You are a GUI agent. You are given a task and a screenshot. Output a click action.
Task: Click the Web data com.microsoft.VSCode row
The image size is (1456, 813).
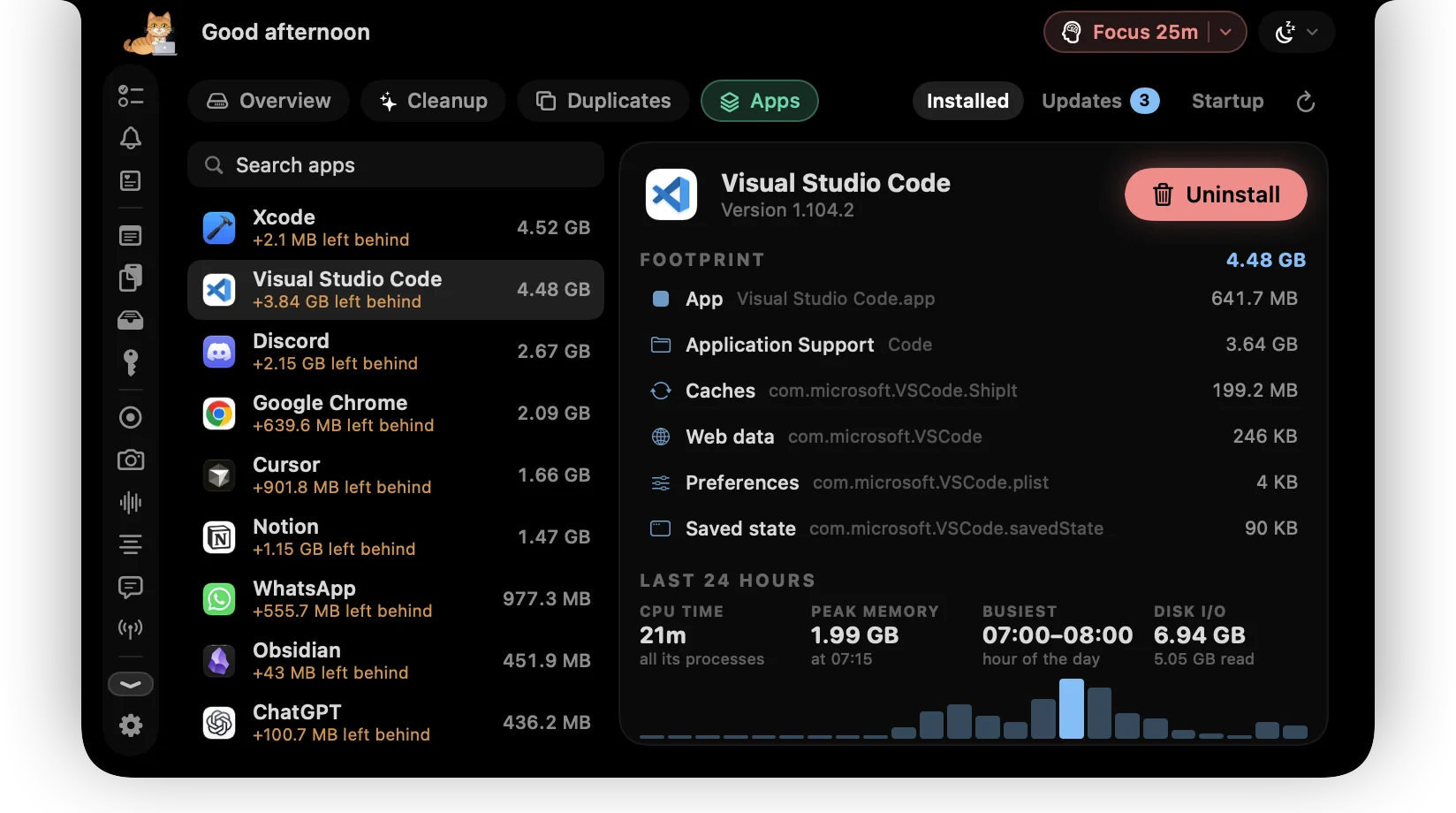click(974, 437)
